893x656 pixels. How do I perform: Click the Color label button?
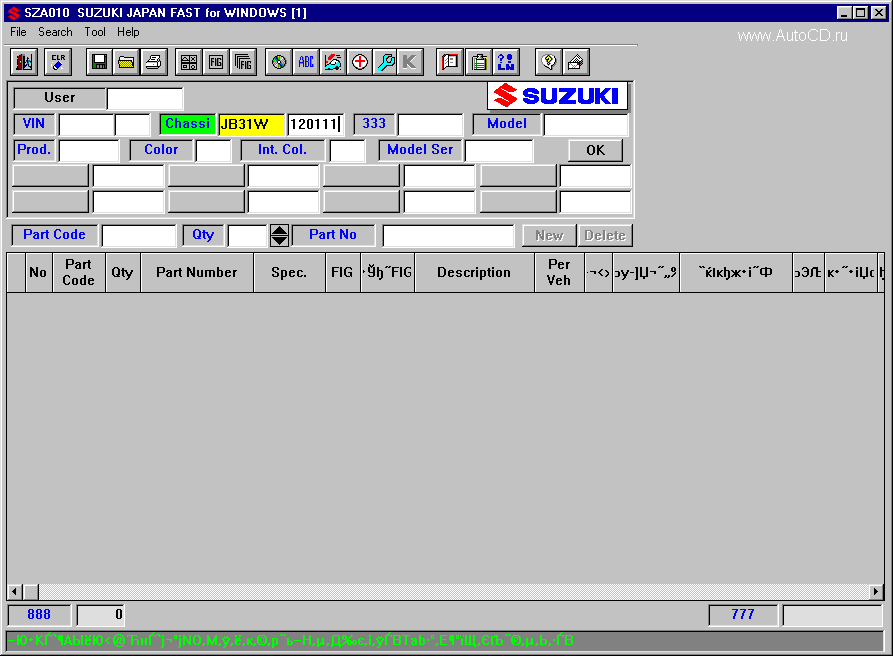pyautogui.click(x=161, y=150)
